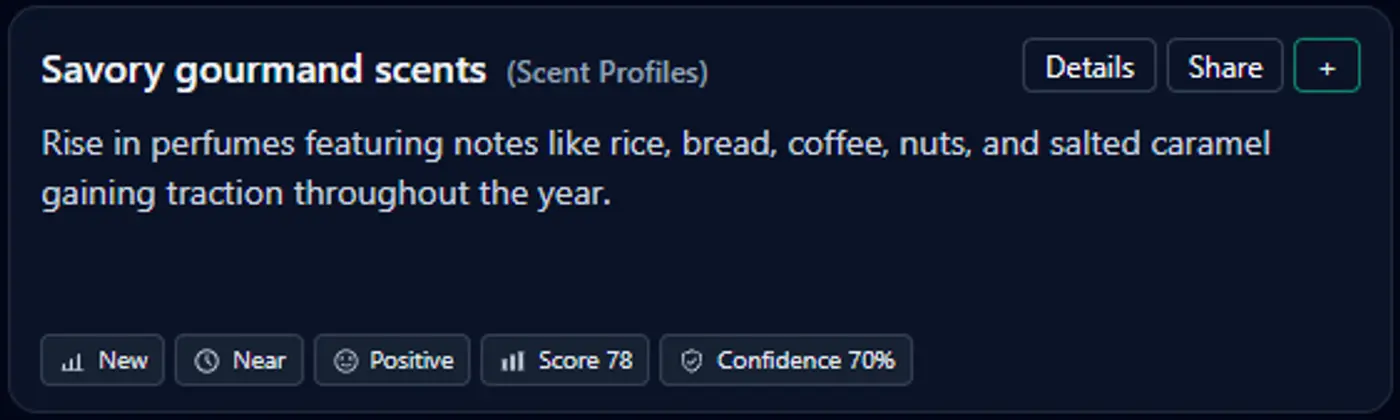Click the Scent Profiles category label

[x=607, y=72]
